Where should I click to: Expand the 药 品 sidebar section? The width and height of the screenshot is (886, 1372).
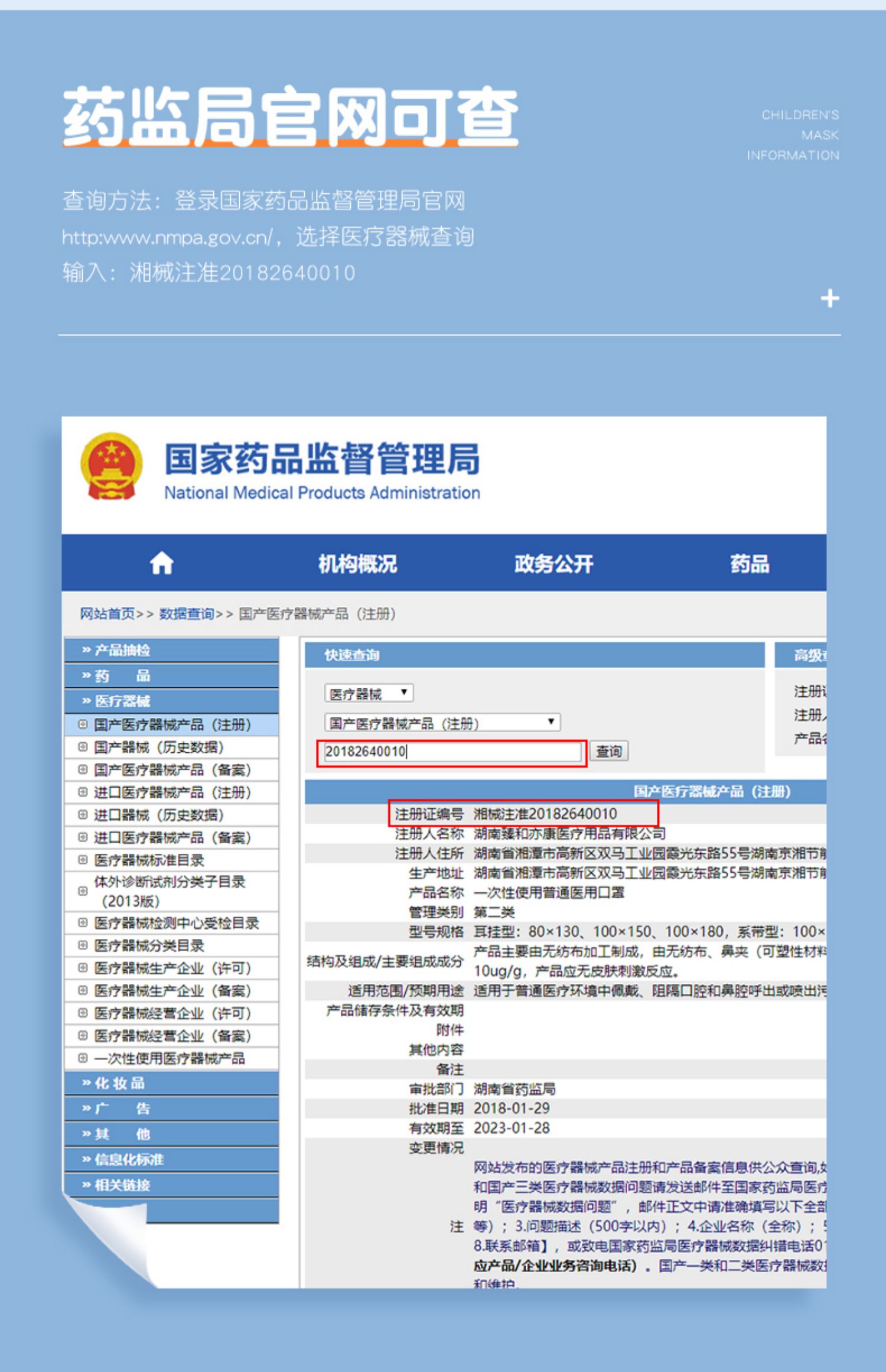pos(171,675)
